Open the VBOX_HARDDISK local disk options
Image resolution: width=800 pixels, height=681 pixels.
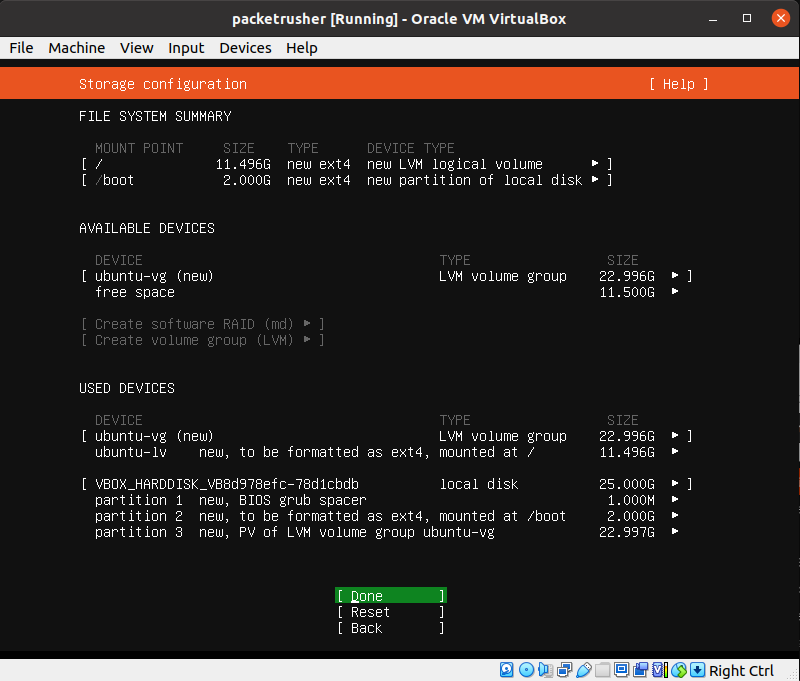676,484
